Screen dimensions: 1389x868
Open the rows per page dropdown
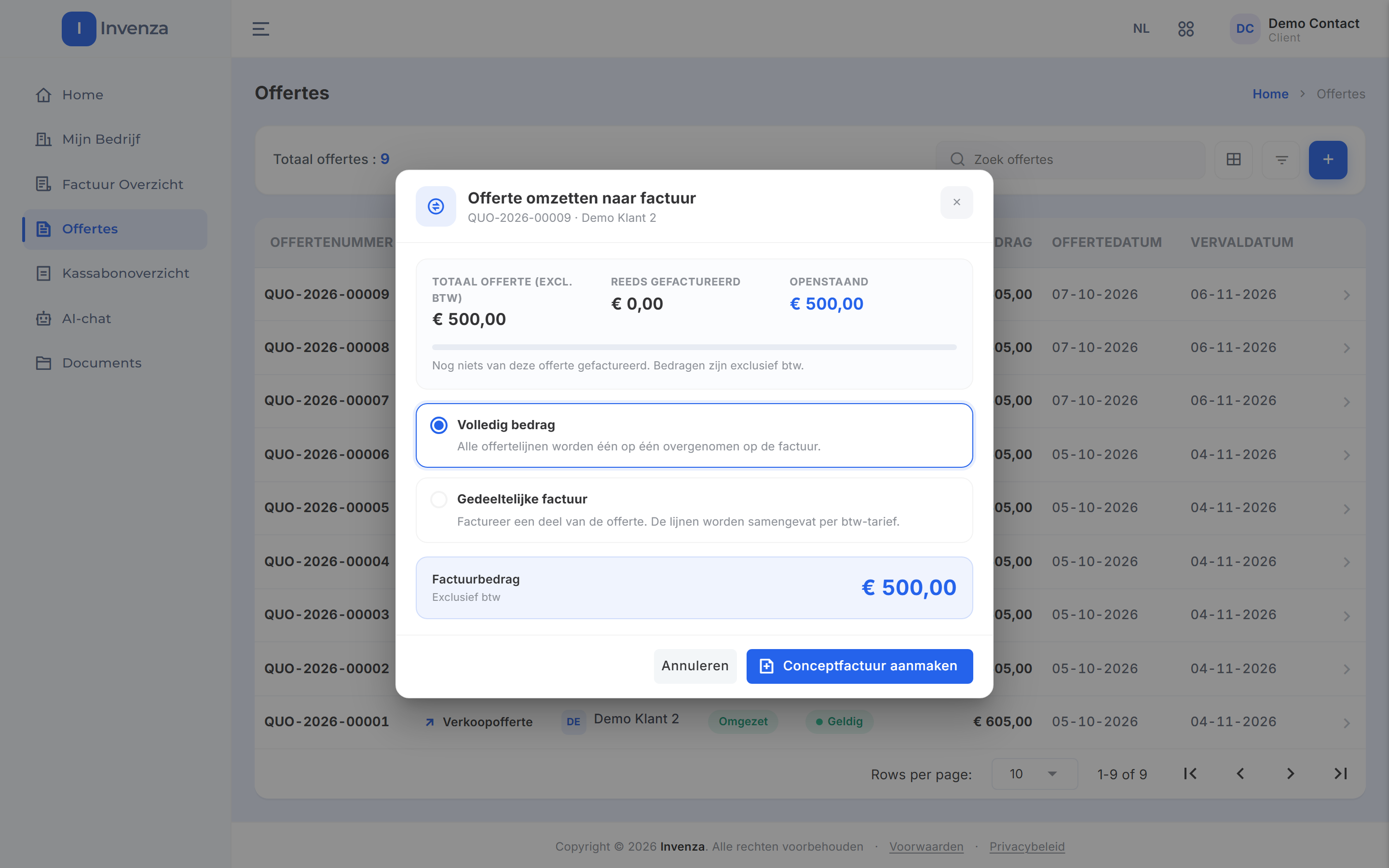pos(1035,774)
